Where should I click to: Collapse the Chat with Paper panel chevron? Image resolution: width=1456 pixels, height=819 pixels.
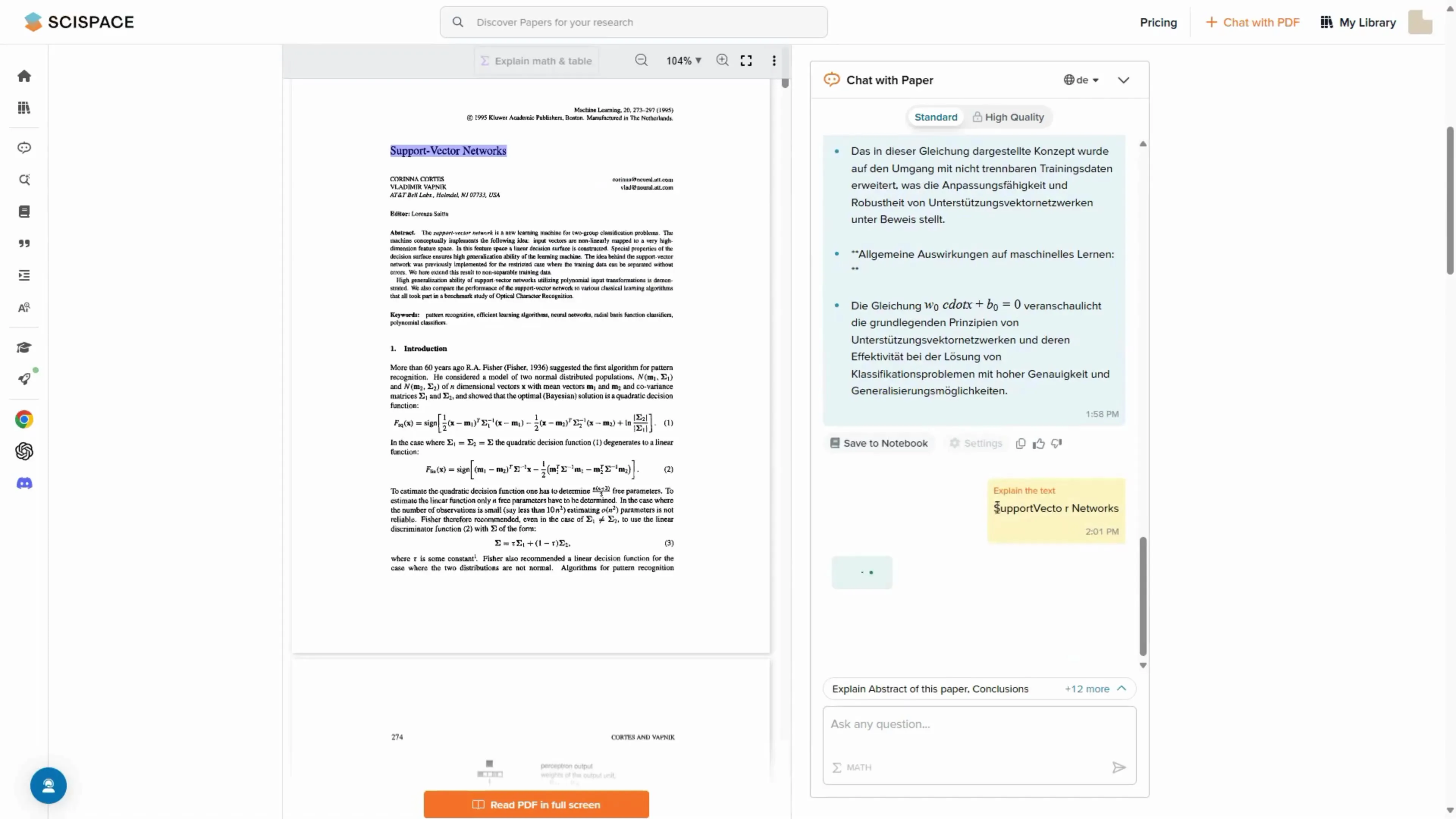click(x=1123, y=80)
